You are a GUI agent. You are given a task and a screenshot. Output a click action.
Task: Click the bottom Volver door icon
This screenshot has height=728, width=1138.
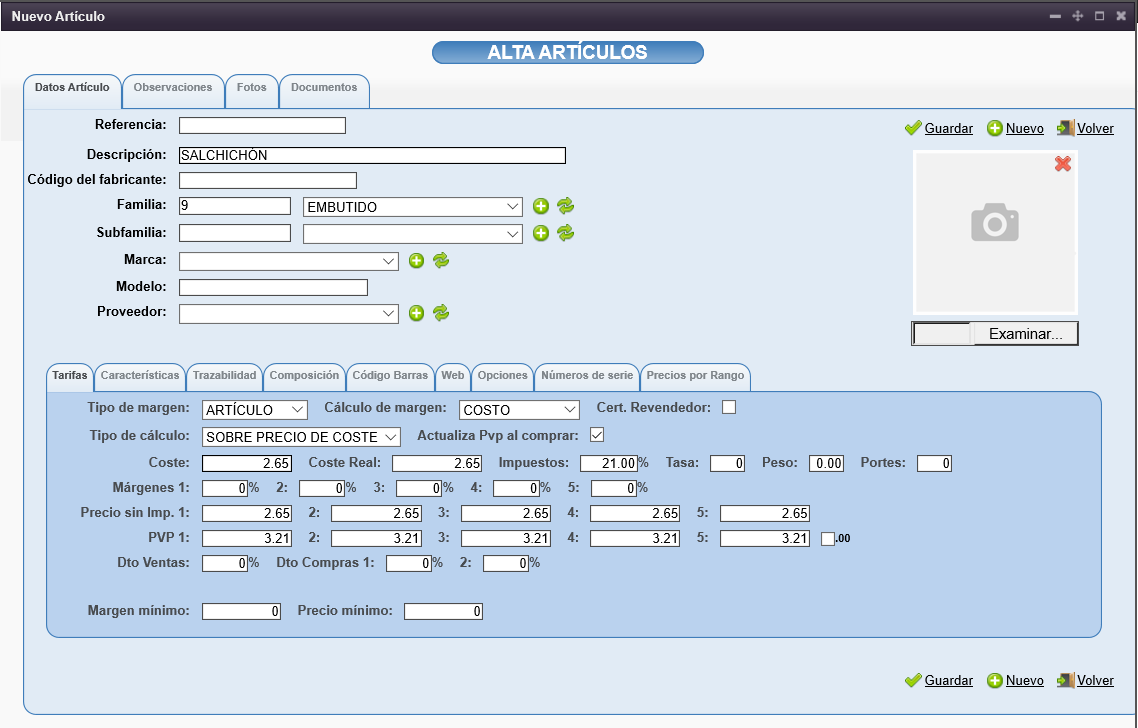1065,681
